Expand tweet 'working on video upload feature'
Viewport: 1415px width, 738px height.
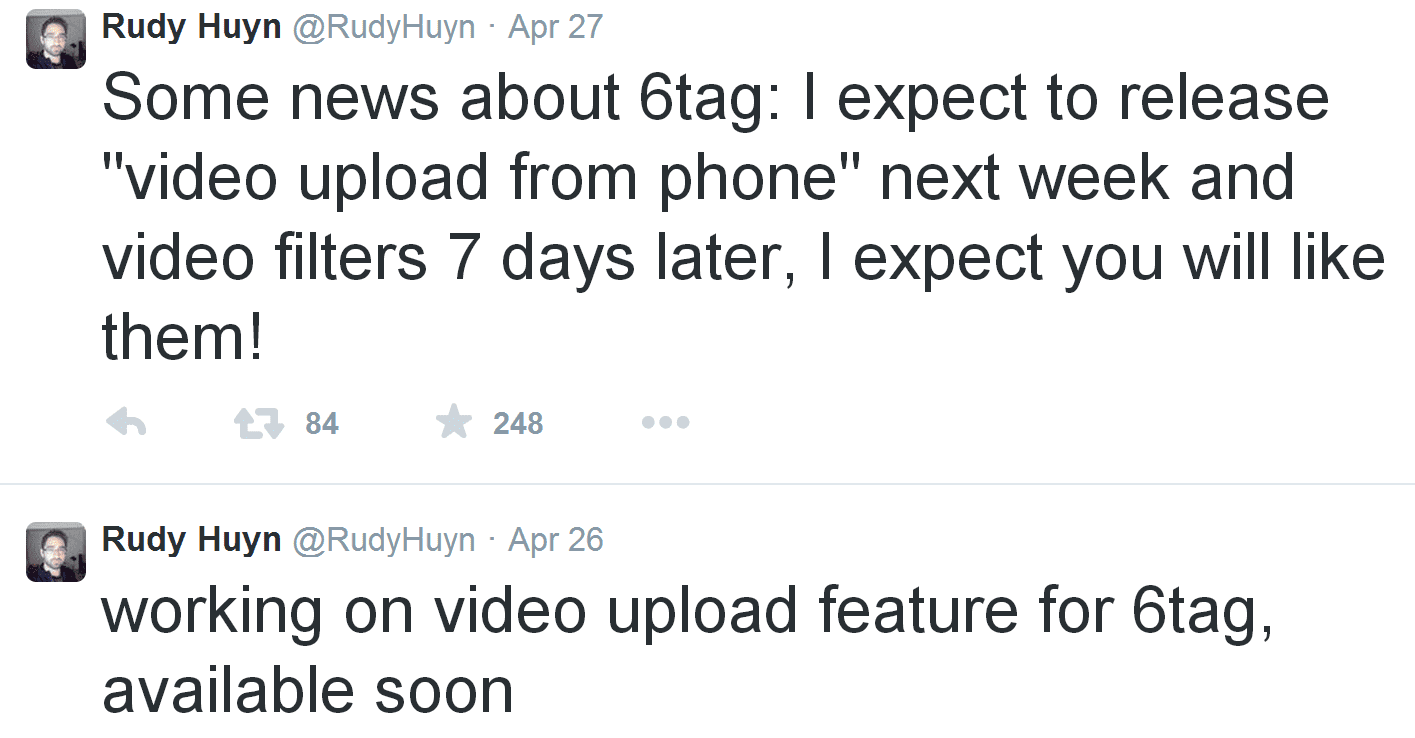(688, 650)
